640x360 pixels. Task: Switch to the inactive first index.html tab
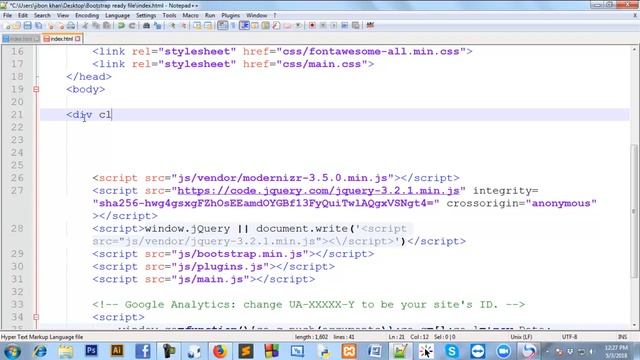coord(20,39)
